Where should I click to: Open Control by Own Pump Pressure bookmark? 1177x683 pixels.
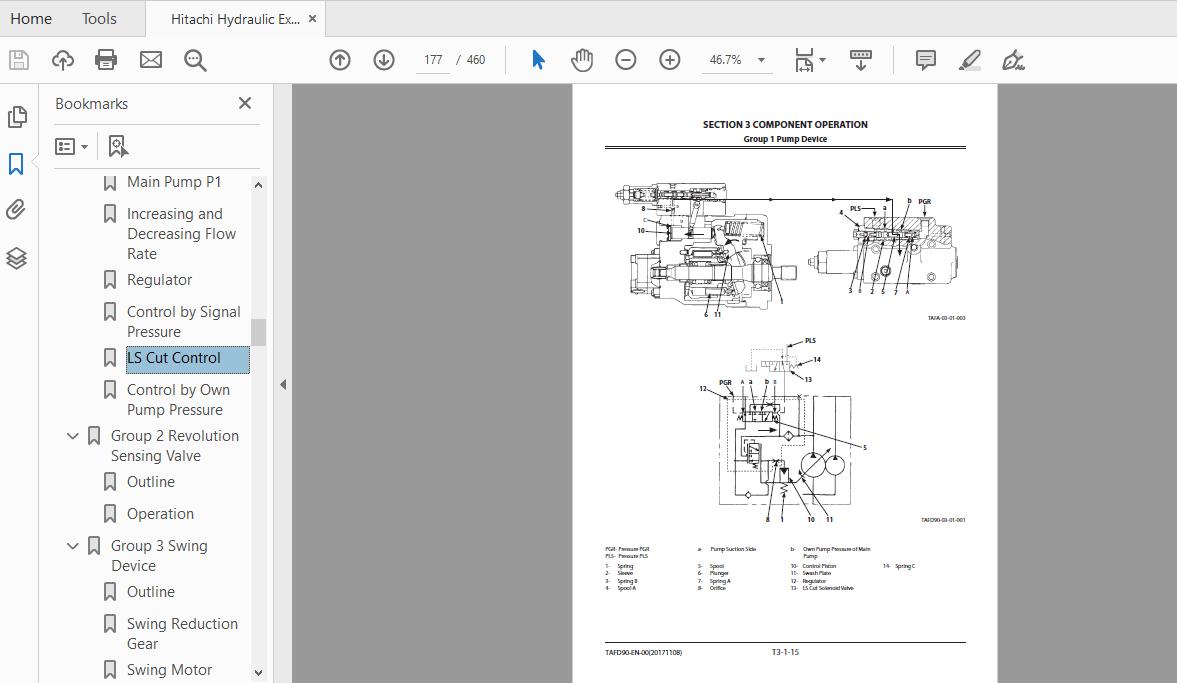178,399
